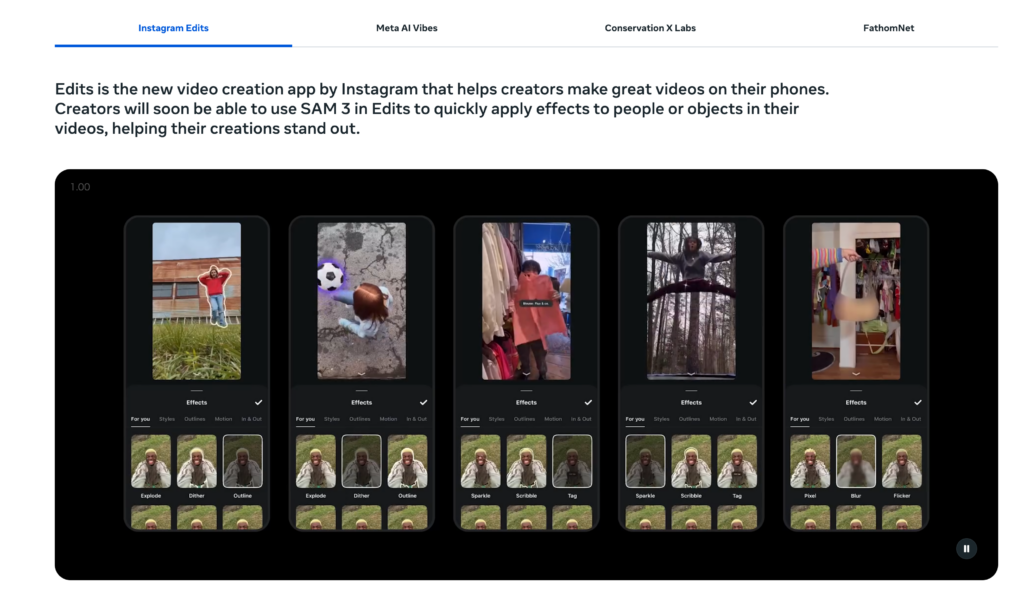The height and width of the screenshot is (590, 1024).
Task: Confirm effects checkmark on the soccer ball phone
Action: (423, 402)
